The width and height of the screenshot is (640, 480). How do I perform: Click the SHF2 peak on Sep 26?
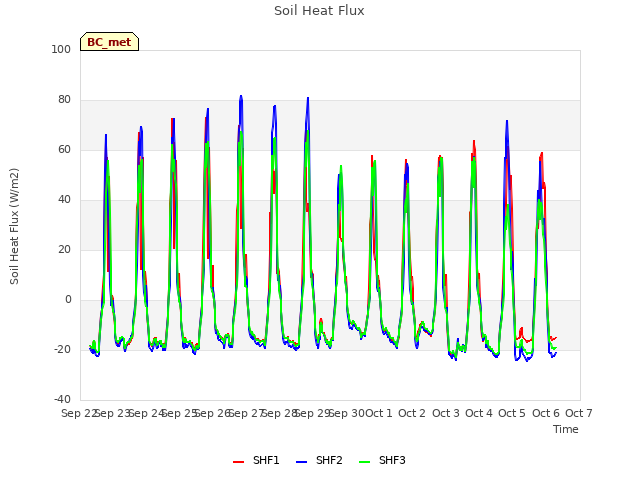pyautogui.click(x=241, y=96)
